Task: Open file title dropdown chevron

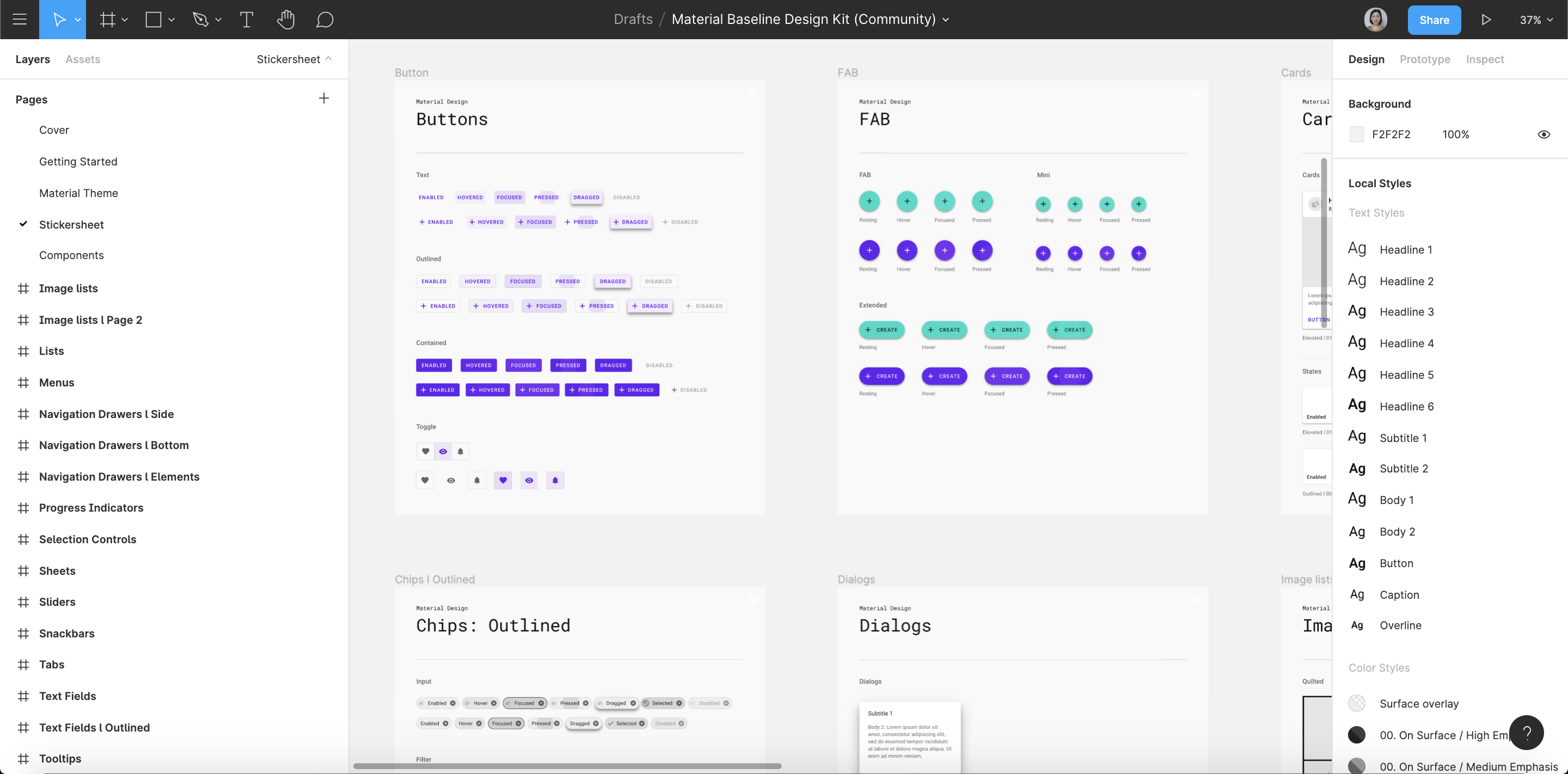Action: click(x=946, y=20)
